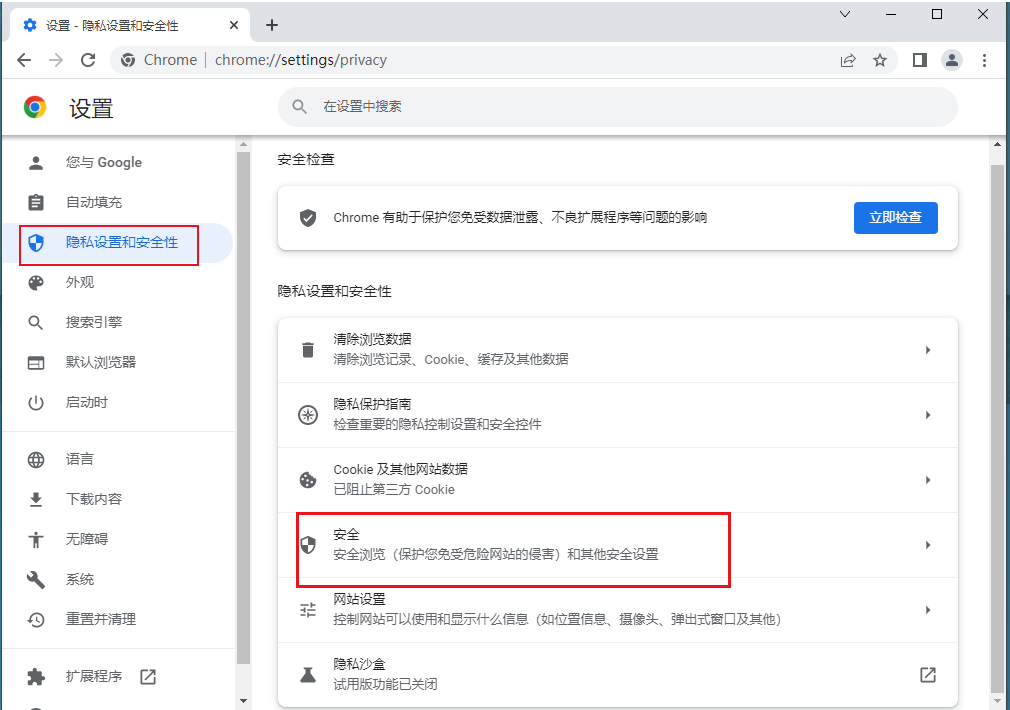This screenshot has width=1010, height=710.
Task: Focus the 在设置中搜索 search field
Action: pos(618,106)
